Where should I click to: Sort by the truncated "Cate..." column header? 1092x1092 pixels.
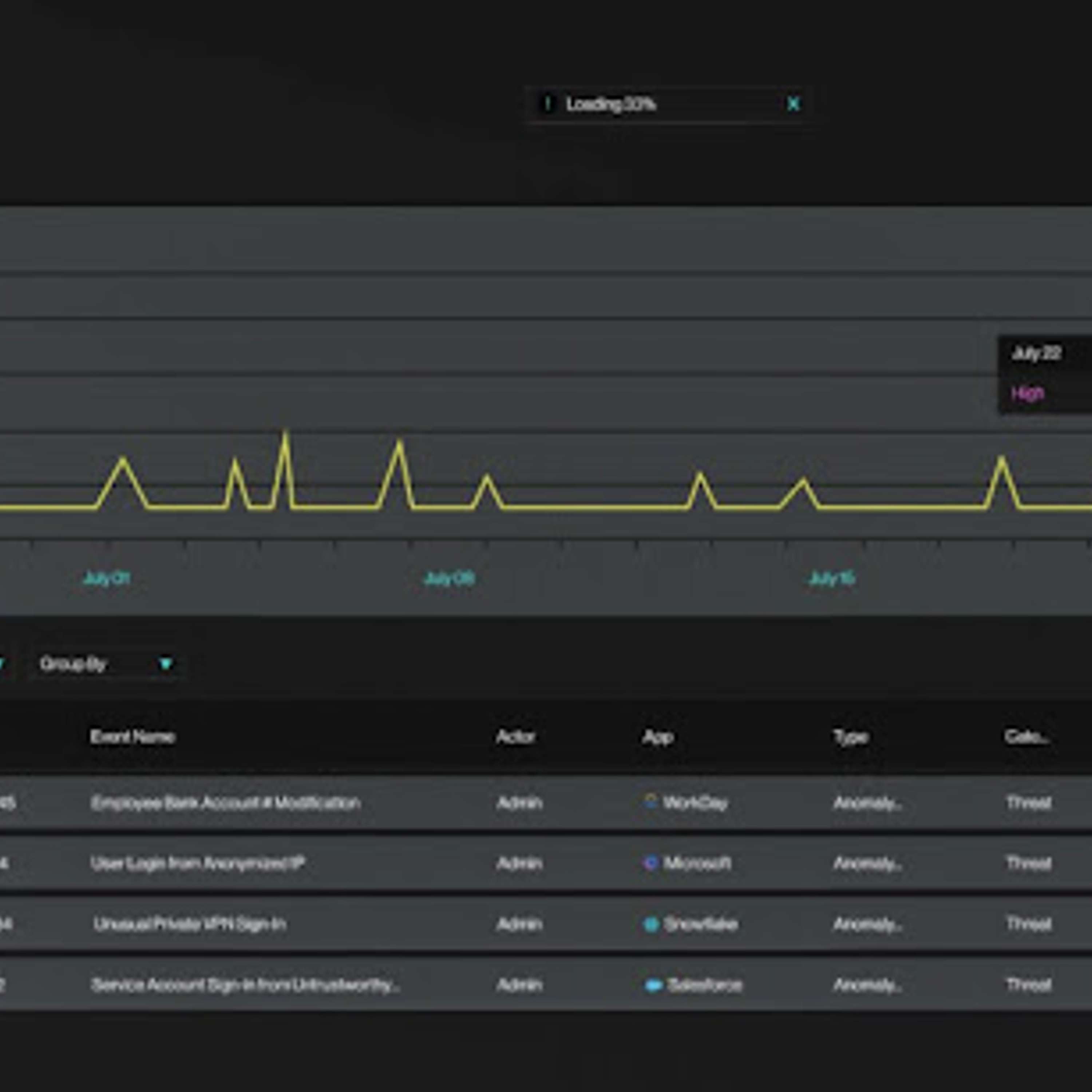click(1027, 736)
